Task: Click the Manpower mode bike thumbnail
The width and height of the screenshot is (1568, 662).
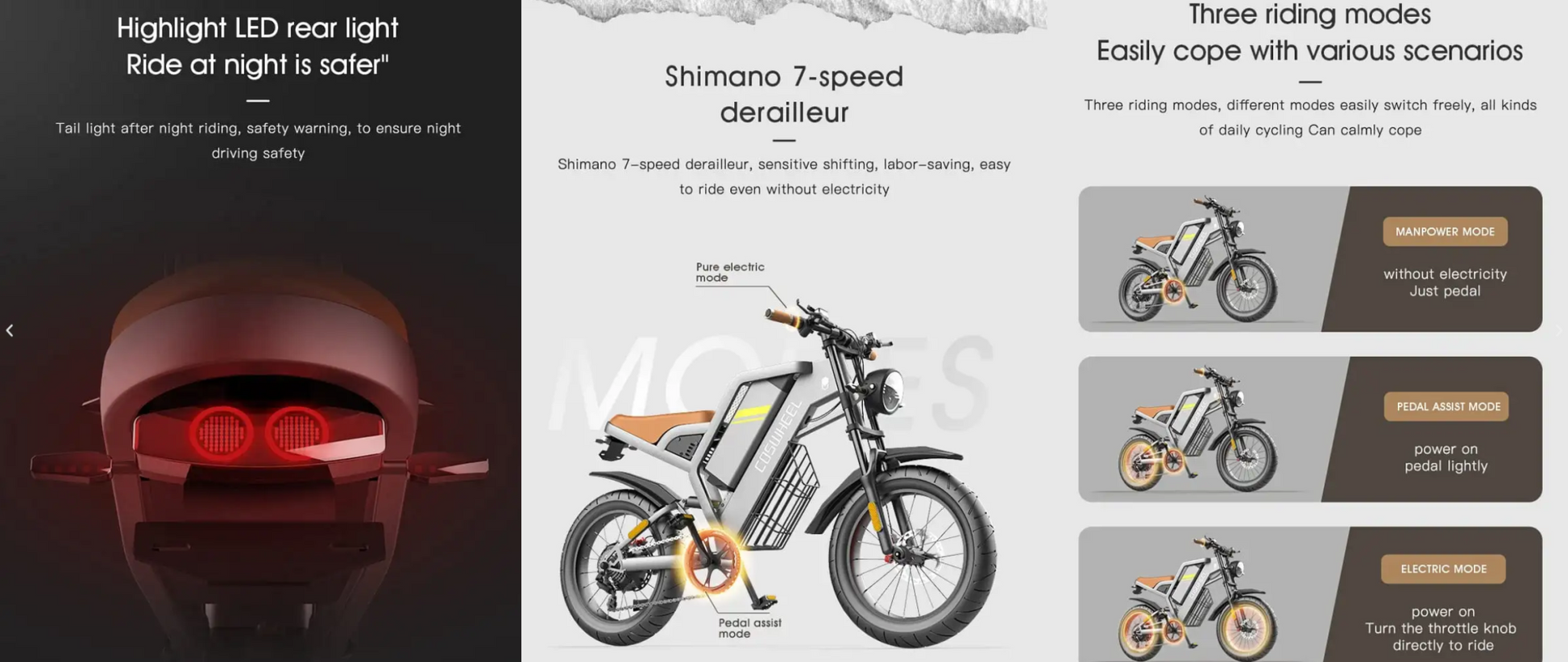Action: pos(1197,259)
